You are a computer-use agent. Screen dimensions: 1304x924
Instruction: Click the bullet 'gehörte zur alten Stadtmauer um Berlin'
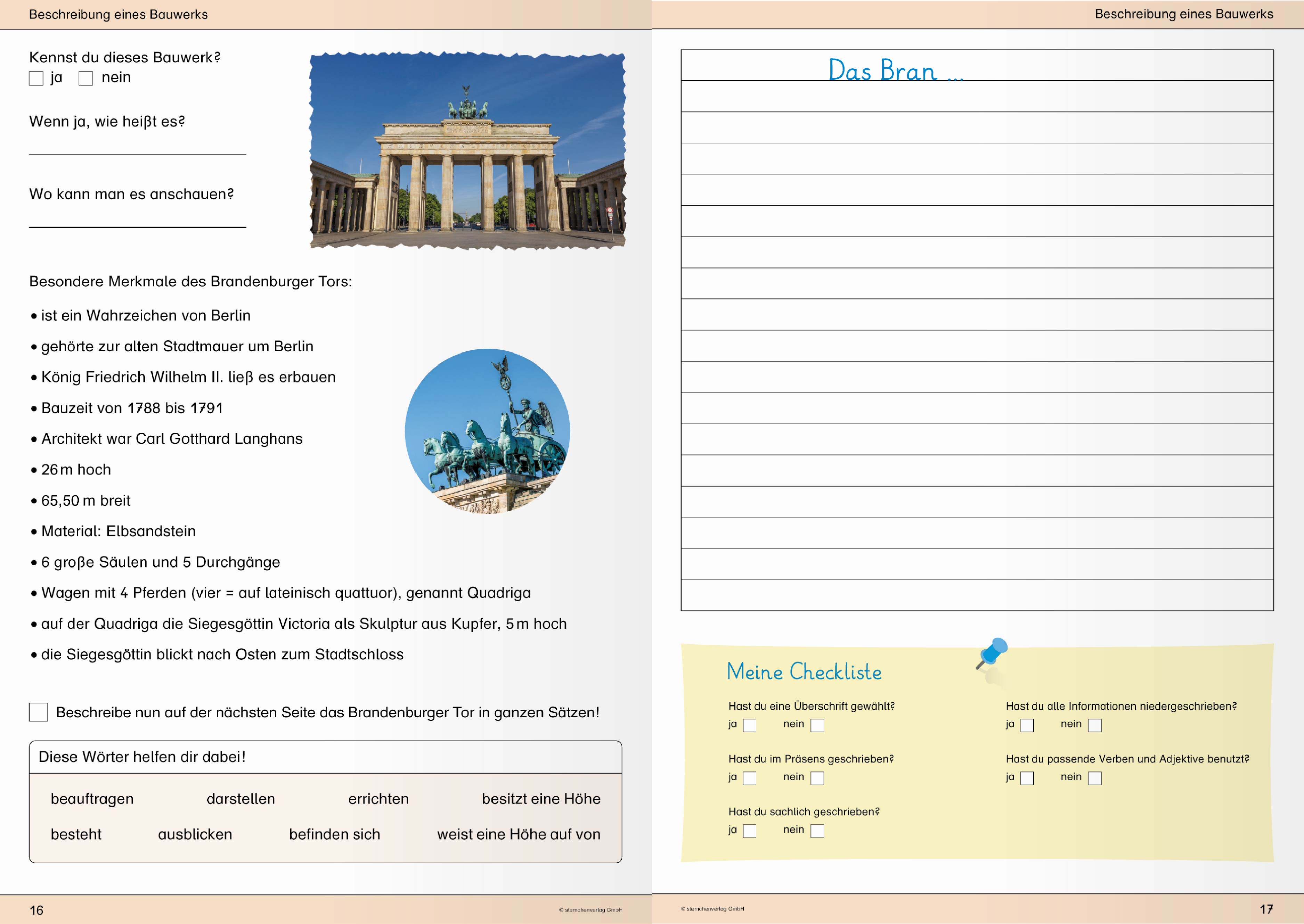click(x=172, y=346)
